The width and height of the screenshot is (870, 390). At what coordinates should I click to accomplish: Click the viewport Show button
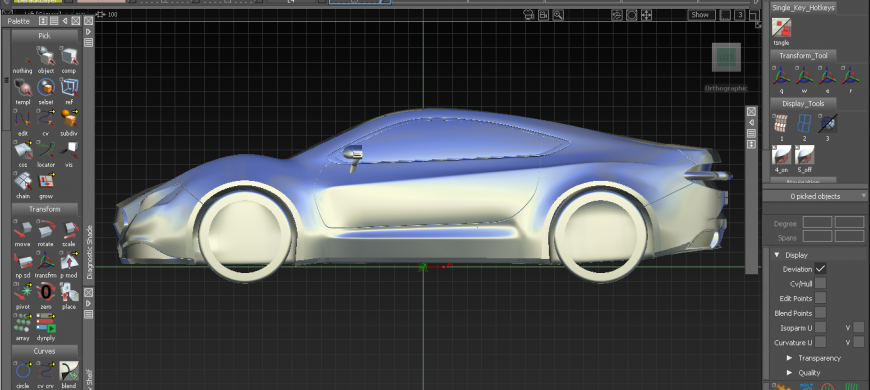700,15
